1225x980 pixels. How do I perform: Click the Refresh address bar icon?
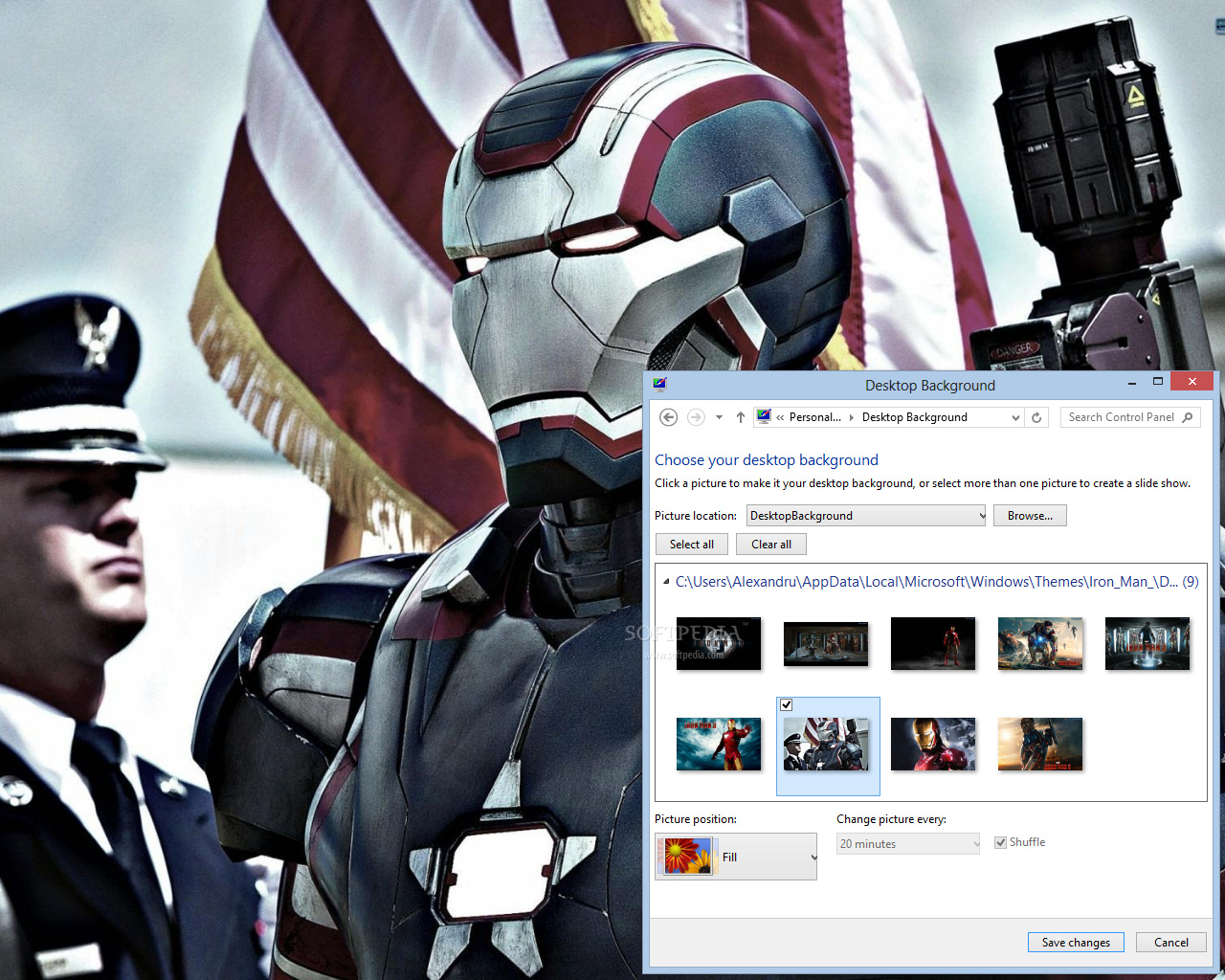1036,417
